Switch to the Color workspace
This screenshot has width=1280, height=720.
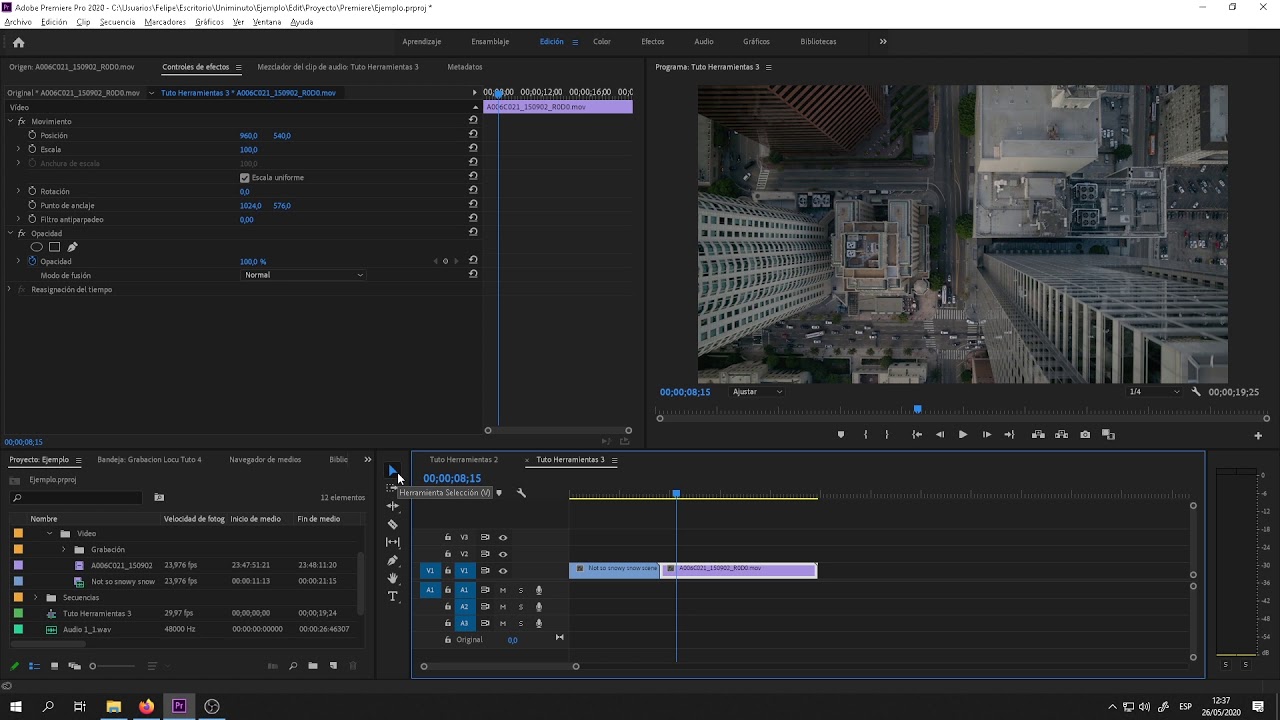click(x=601, y=42)
